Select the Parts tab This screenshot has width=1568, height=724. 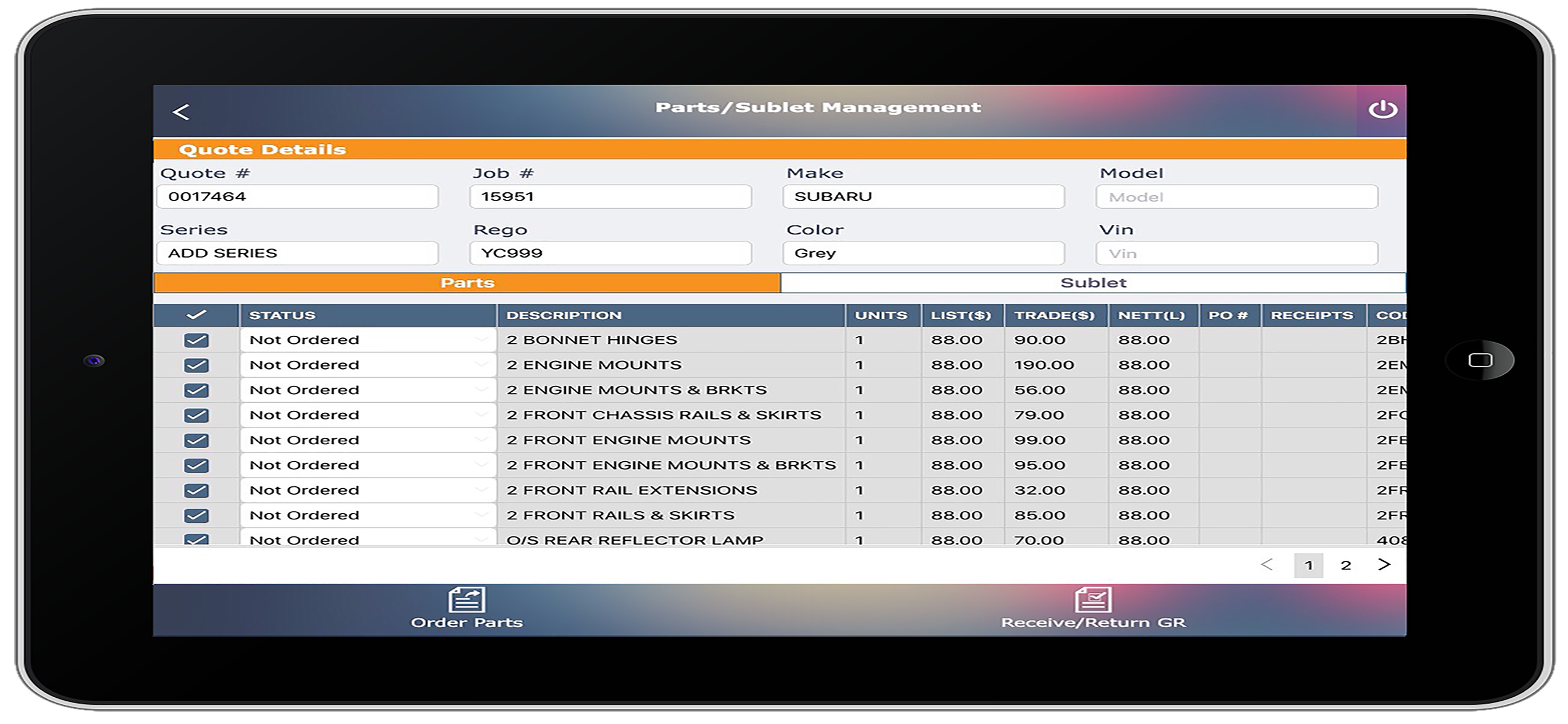click(467, 283)
